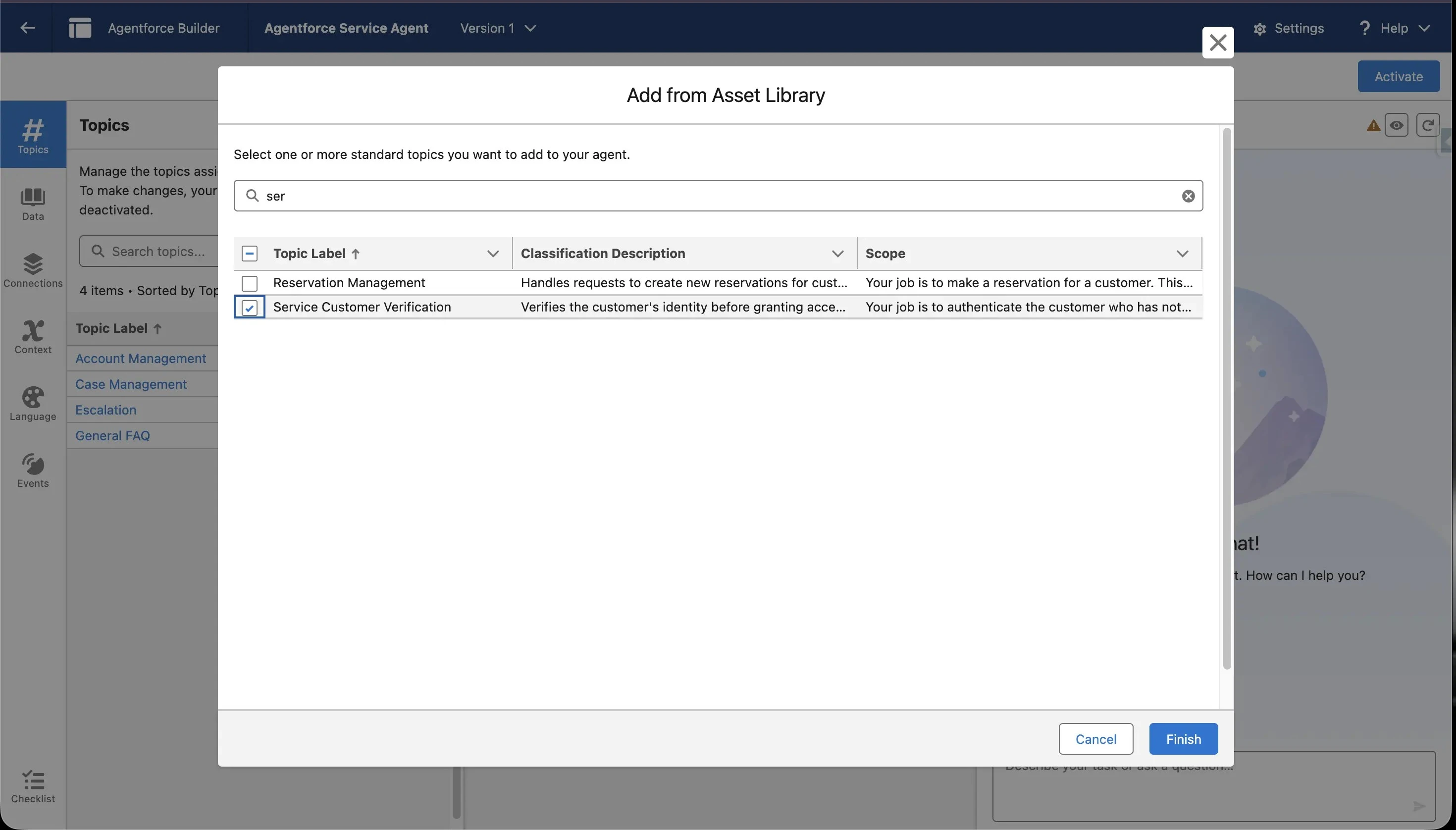This screenshot has height=830, width=1456.
Task: Open the Data panel icon
Action: 33,203
